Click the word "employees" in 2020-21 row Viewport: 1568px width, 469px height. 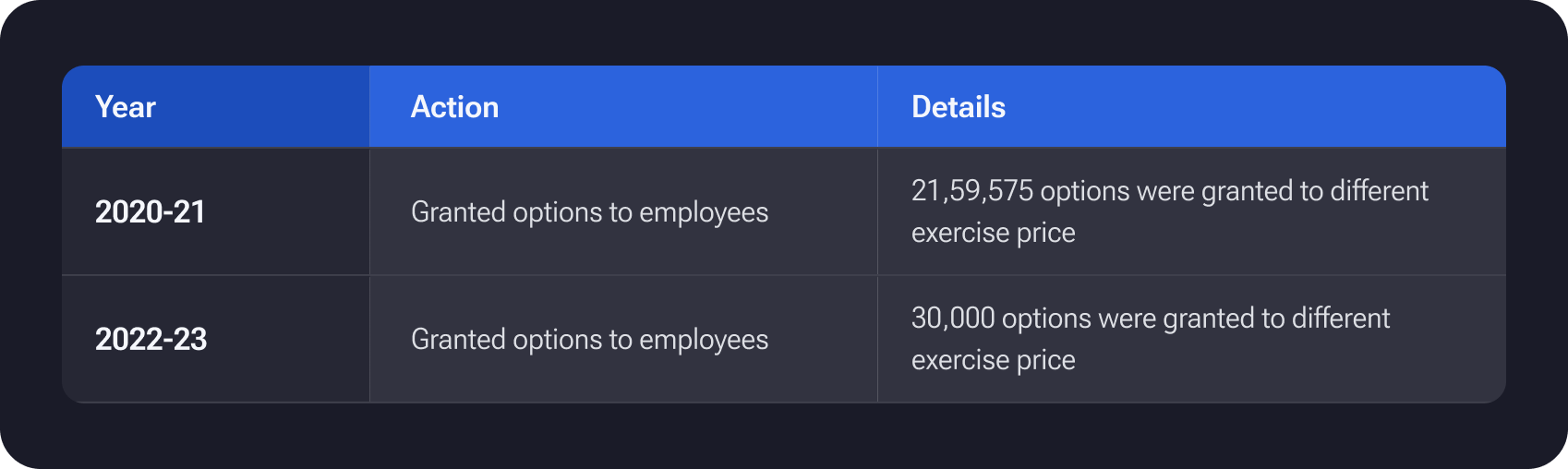click(703, 212)
